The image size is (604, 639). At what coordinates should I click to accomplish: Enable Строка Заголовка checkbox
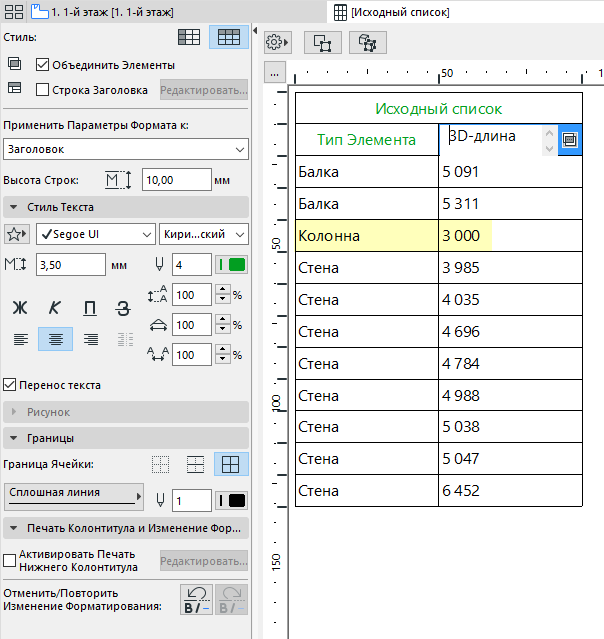pos(42,90)
